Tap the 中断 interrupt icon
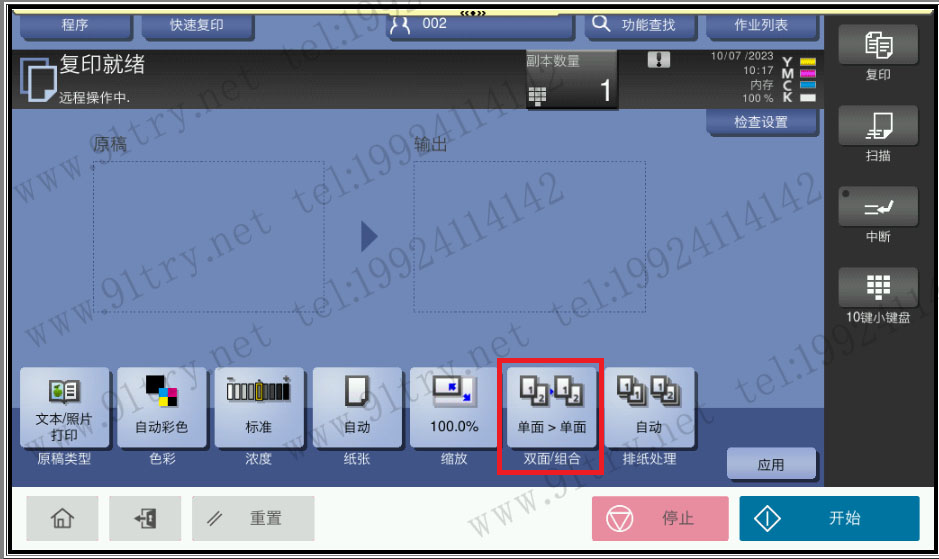Screen dimensions: 939x559 (878, 207)
